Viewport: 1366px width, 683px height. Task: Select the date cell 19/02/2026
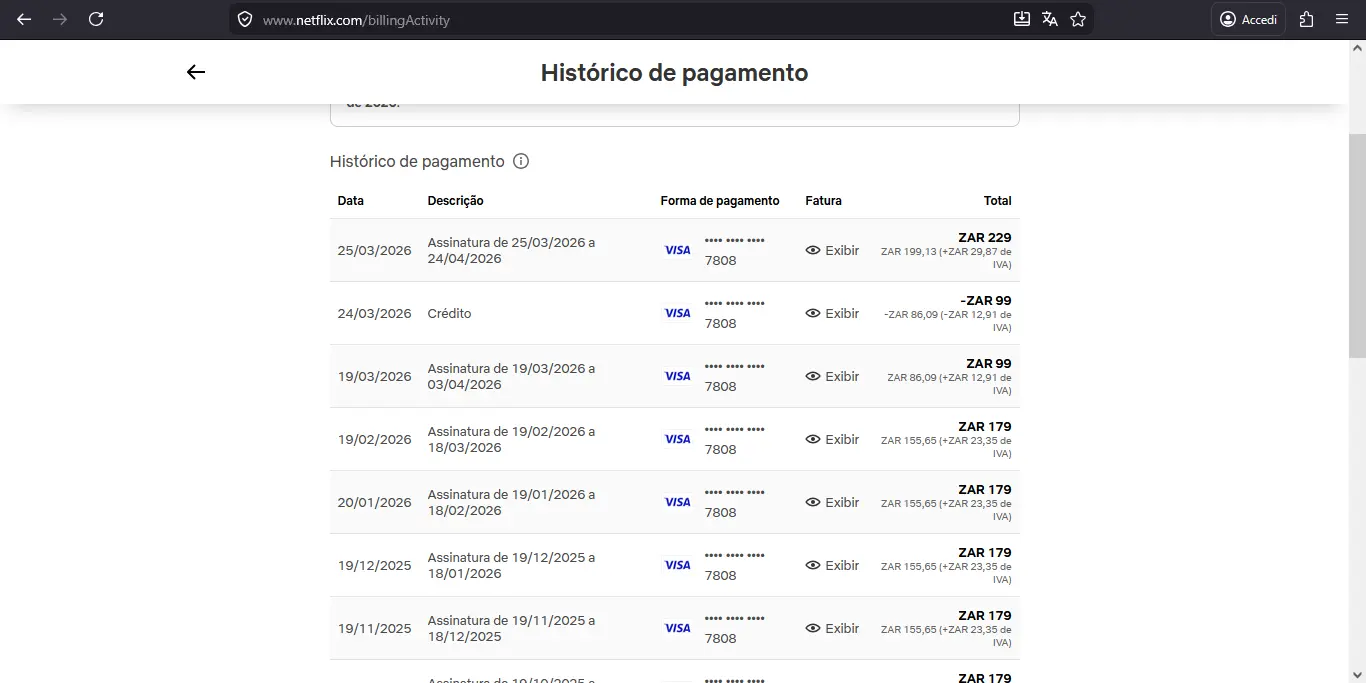375,439
